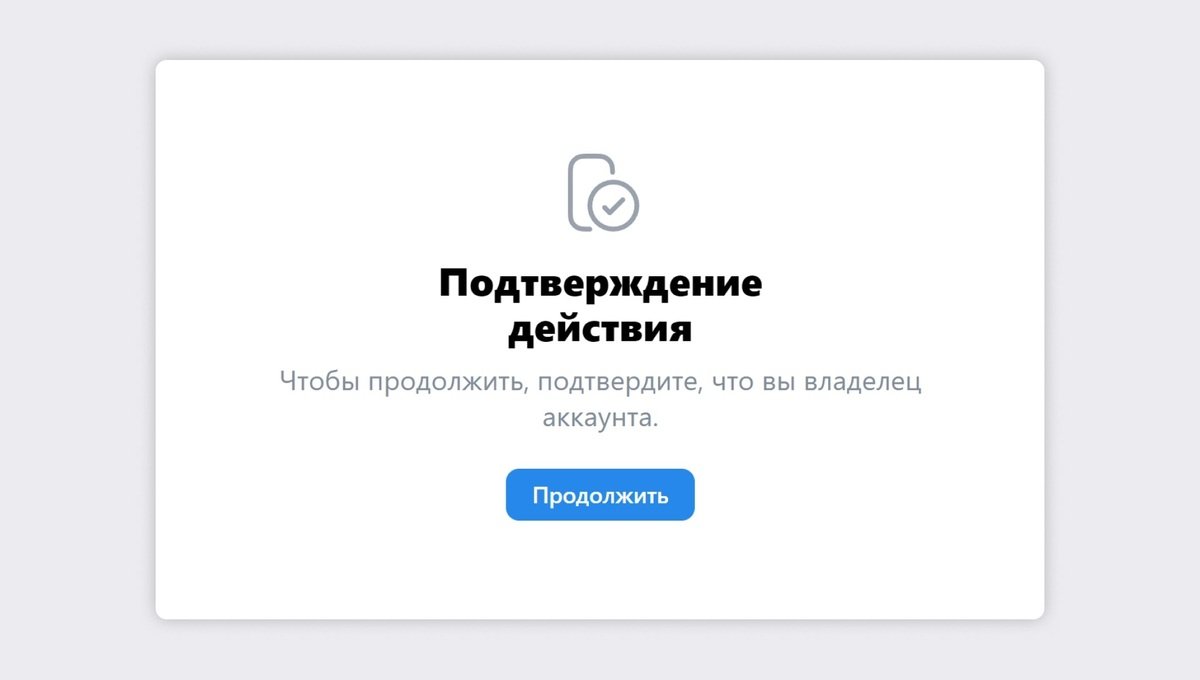This screenshot has width=1200, height=680.
Task: Click the blue Продолжить button
Action: click(600, 495)
